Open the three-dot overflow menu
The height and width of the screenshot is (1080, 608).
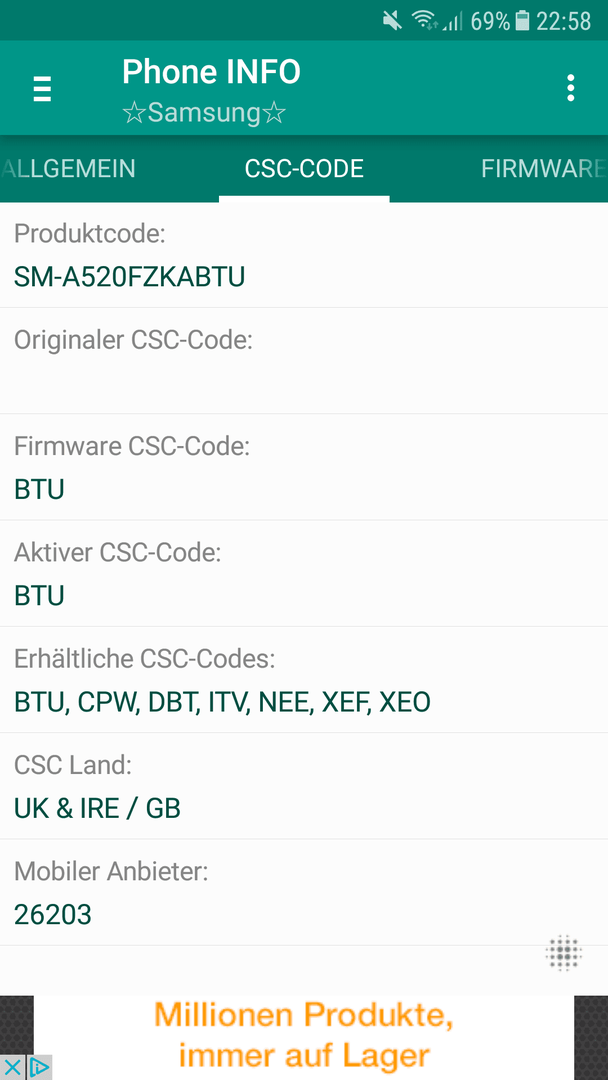point(570,88)
